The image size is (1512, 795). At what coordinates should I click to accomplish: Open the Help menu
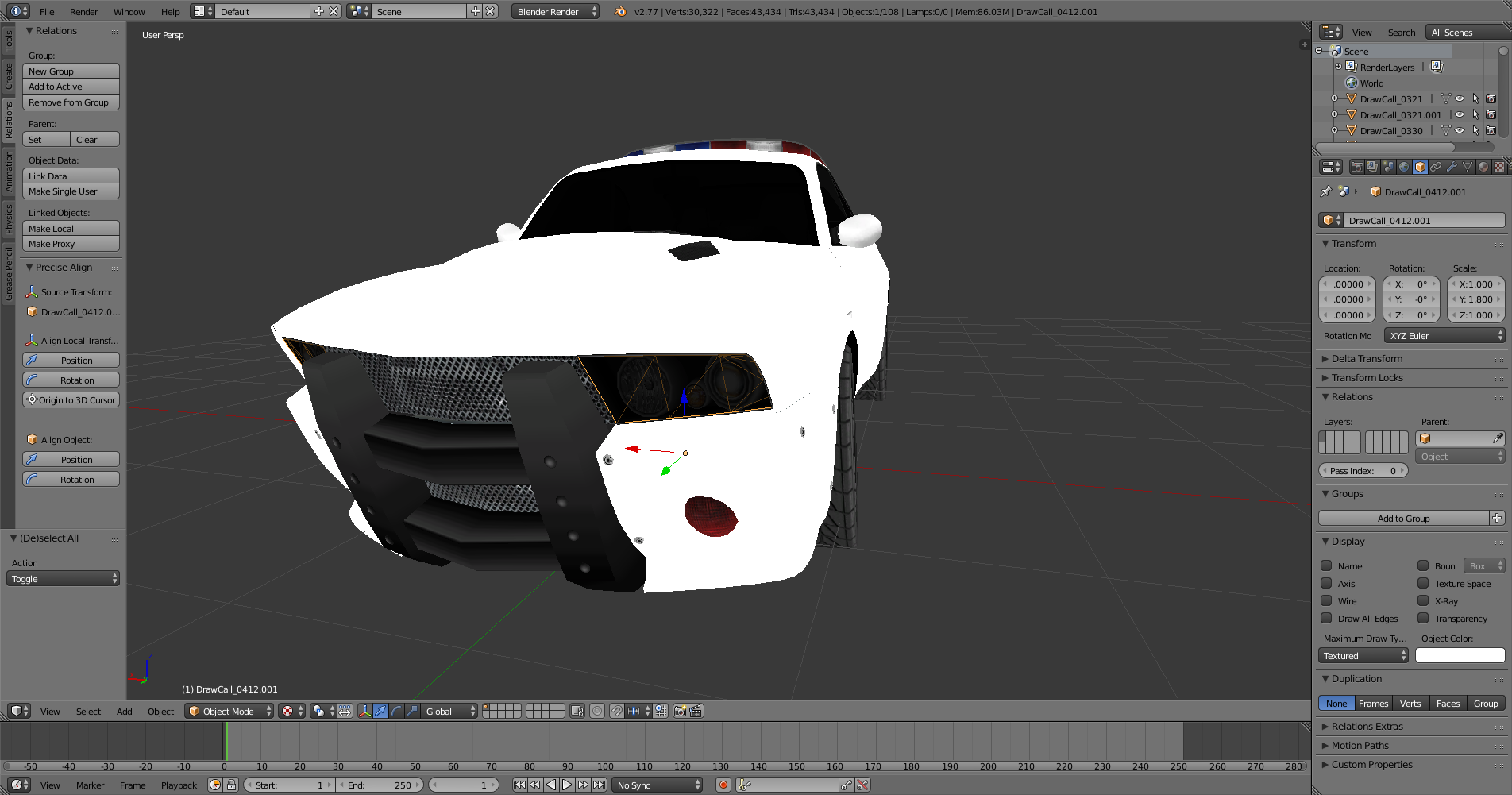point(170,11)
